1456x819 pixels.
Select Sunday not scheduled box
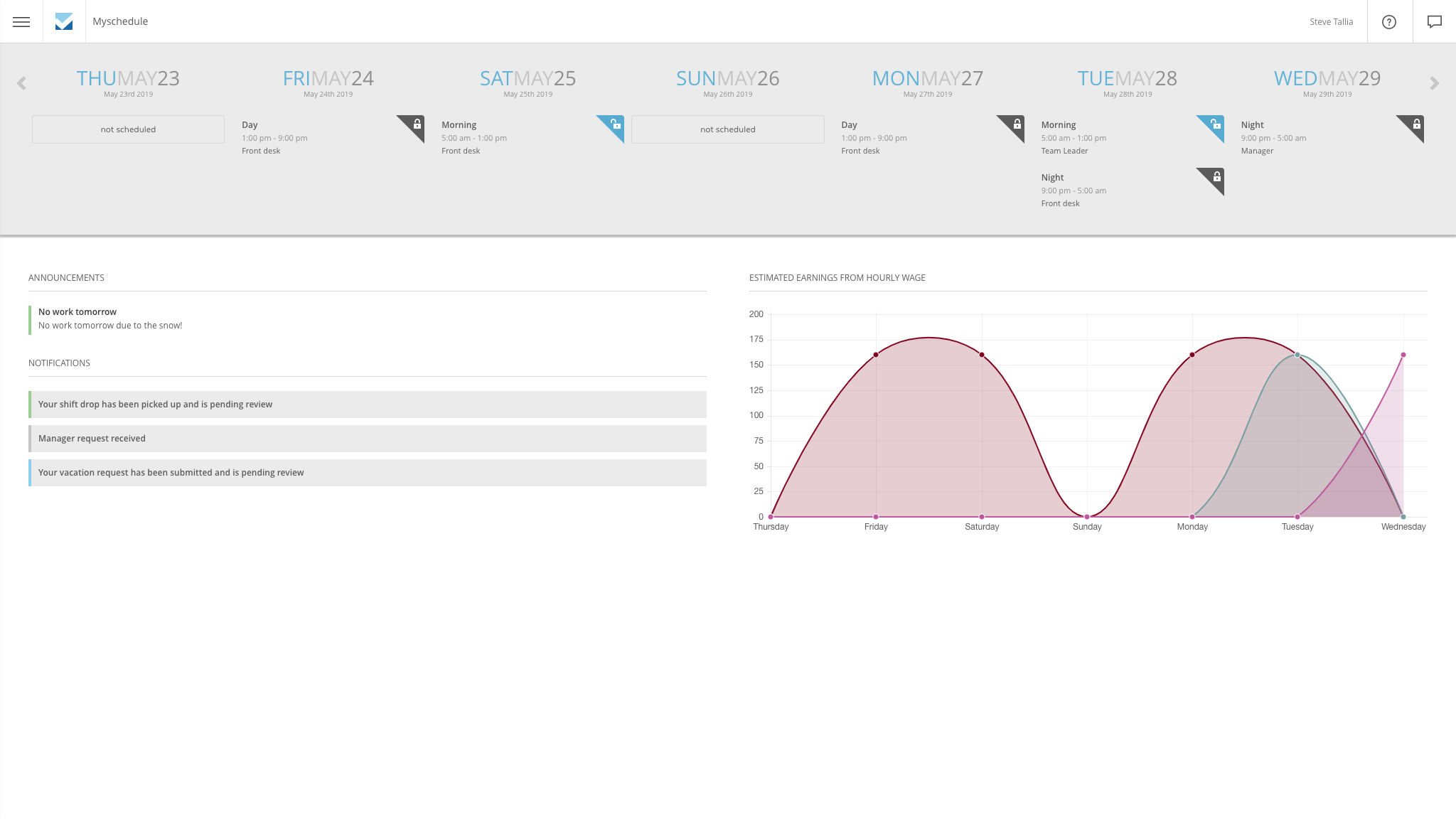(x=727, y=129)
